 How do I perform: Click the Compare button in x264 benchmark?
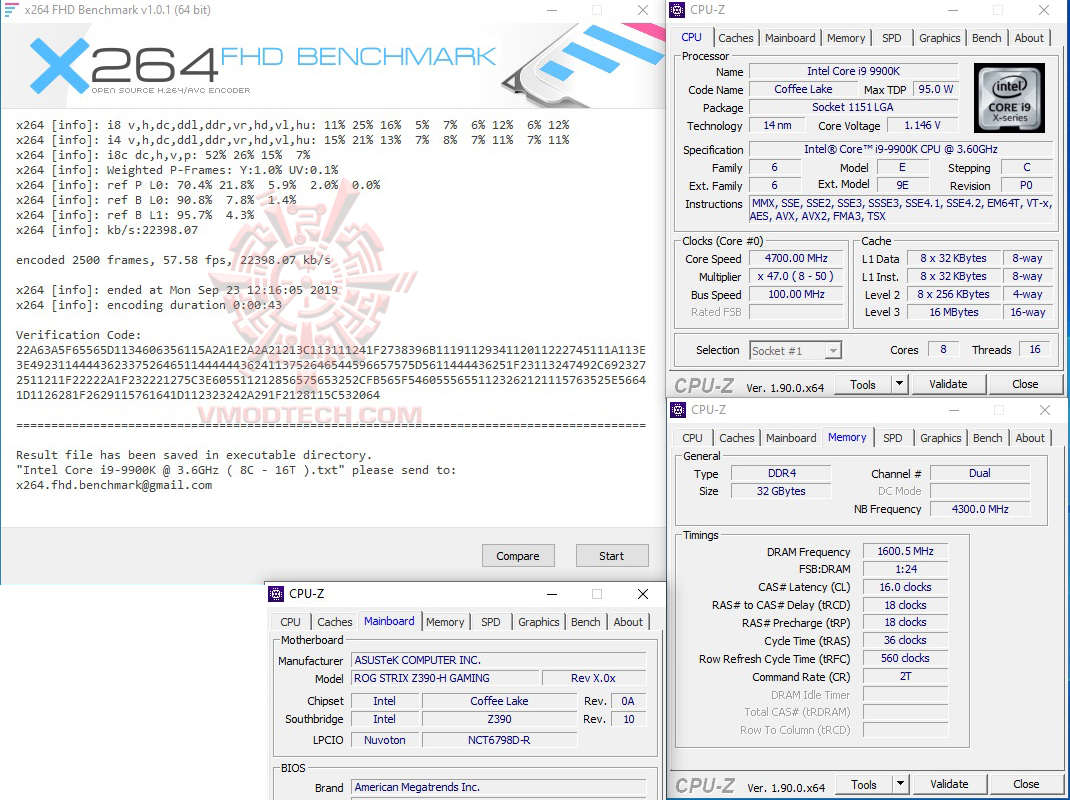point(518,556)
